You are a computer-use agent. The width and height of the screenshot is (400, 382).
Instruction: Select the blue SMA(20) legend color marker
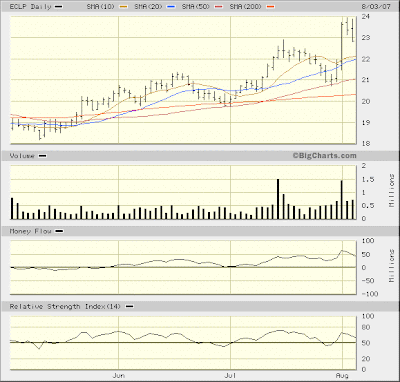coord(171,7)
